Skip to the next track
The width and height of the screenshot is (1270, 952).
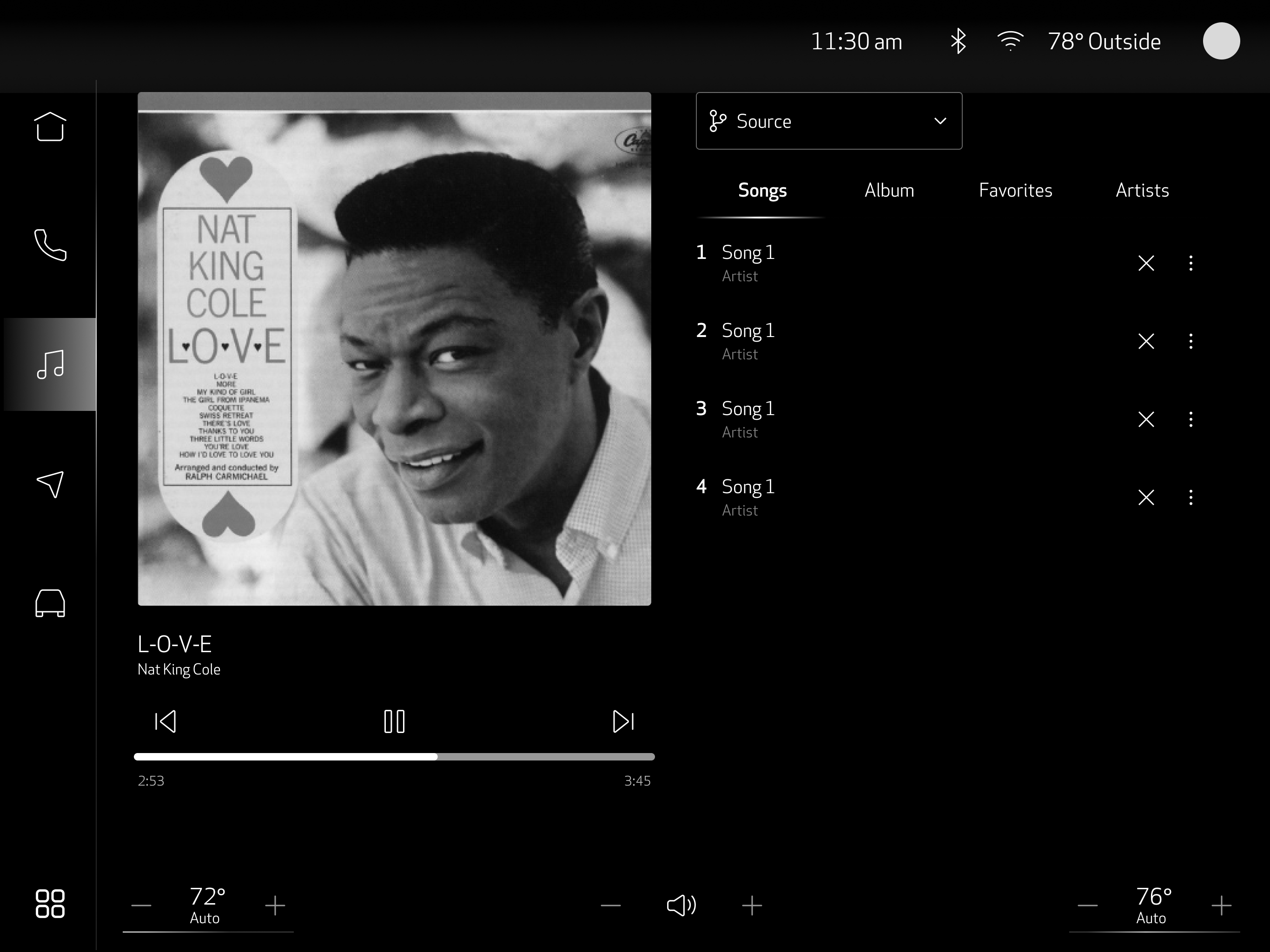point(623,722)
